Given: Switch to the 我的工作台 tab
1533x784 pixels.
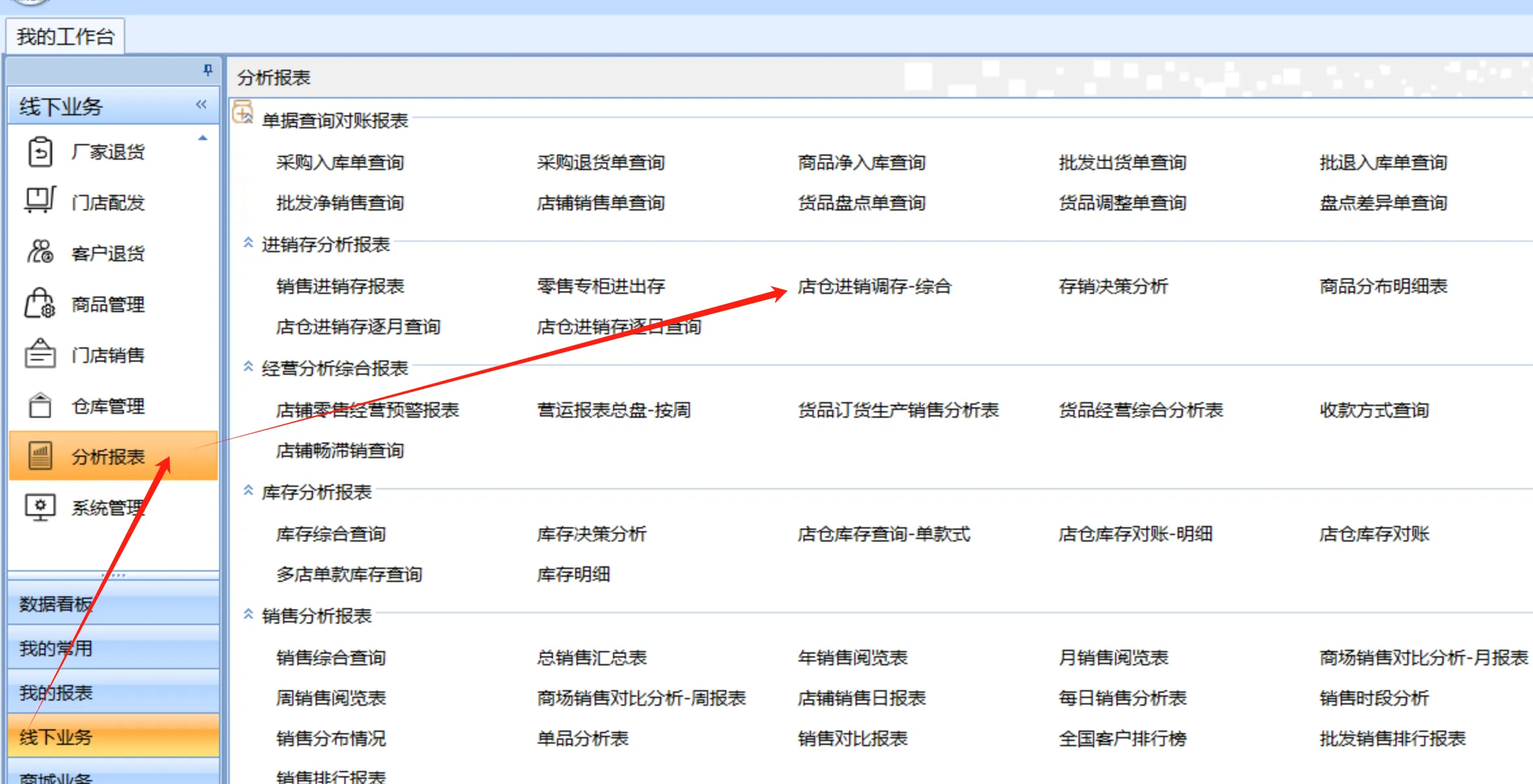Looking at the screenshot, I should [65, 36].
